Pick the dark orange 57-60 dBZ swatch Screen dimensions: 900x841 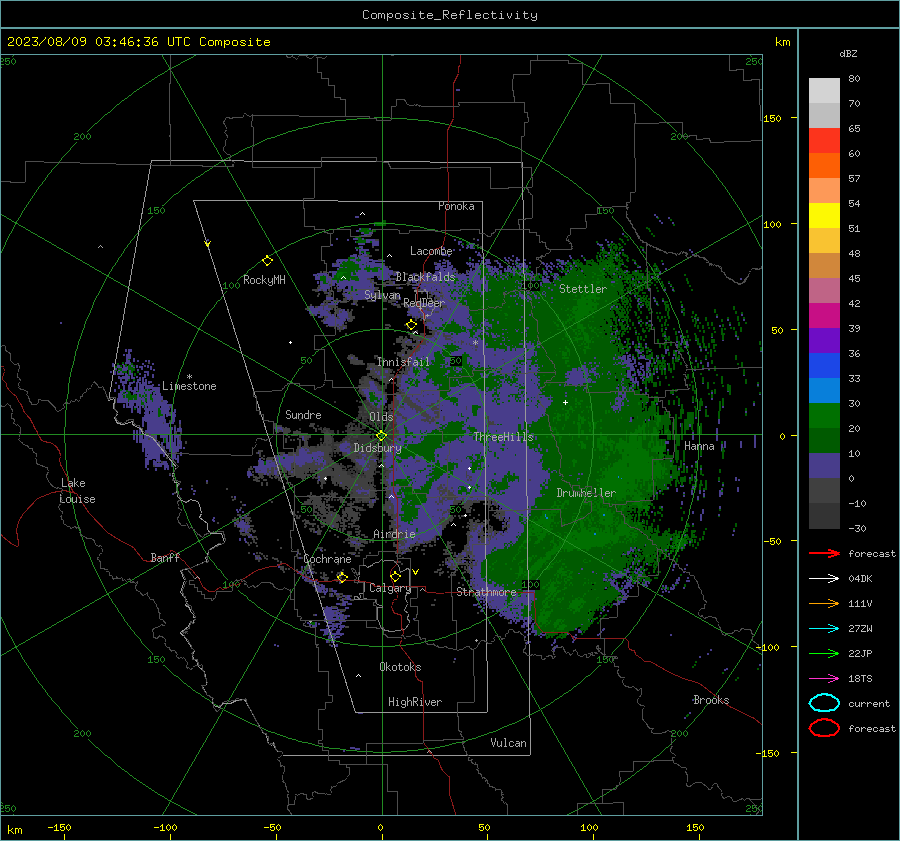pos(824,166)
